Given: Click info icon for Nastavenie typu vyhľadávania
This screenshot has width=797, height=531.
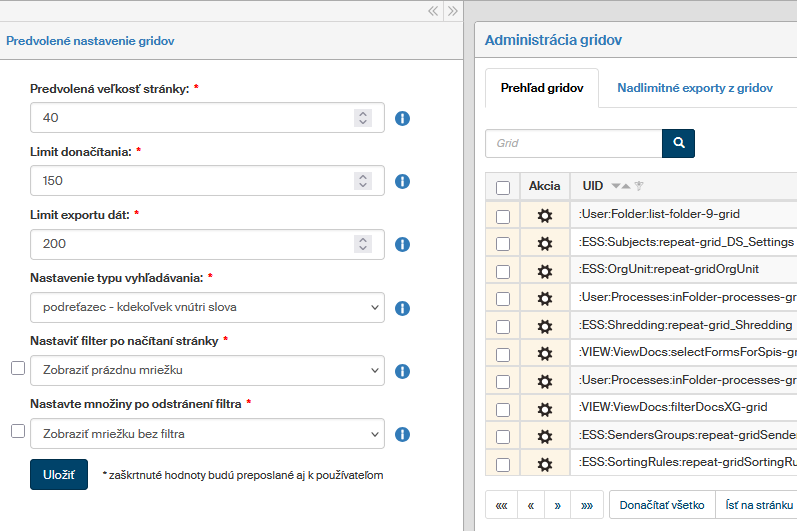Looking at the screenshot, I should [x=403, y=308].
